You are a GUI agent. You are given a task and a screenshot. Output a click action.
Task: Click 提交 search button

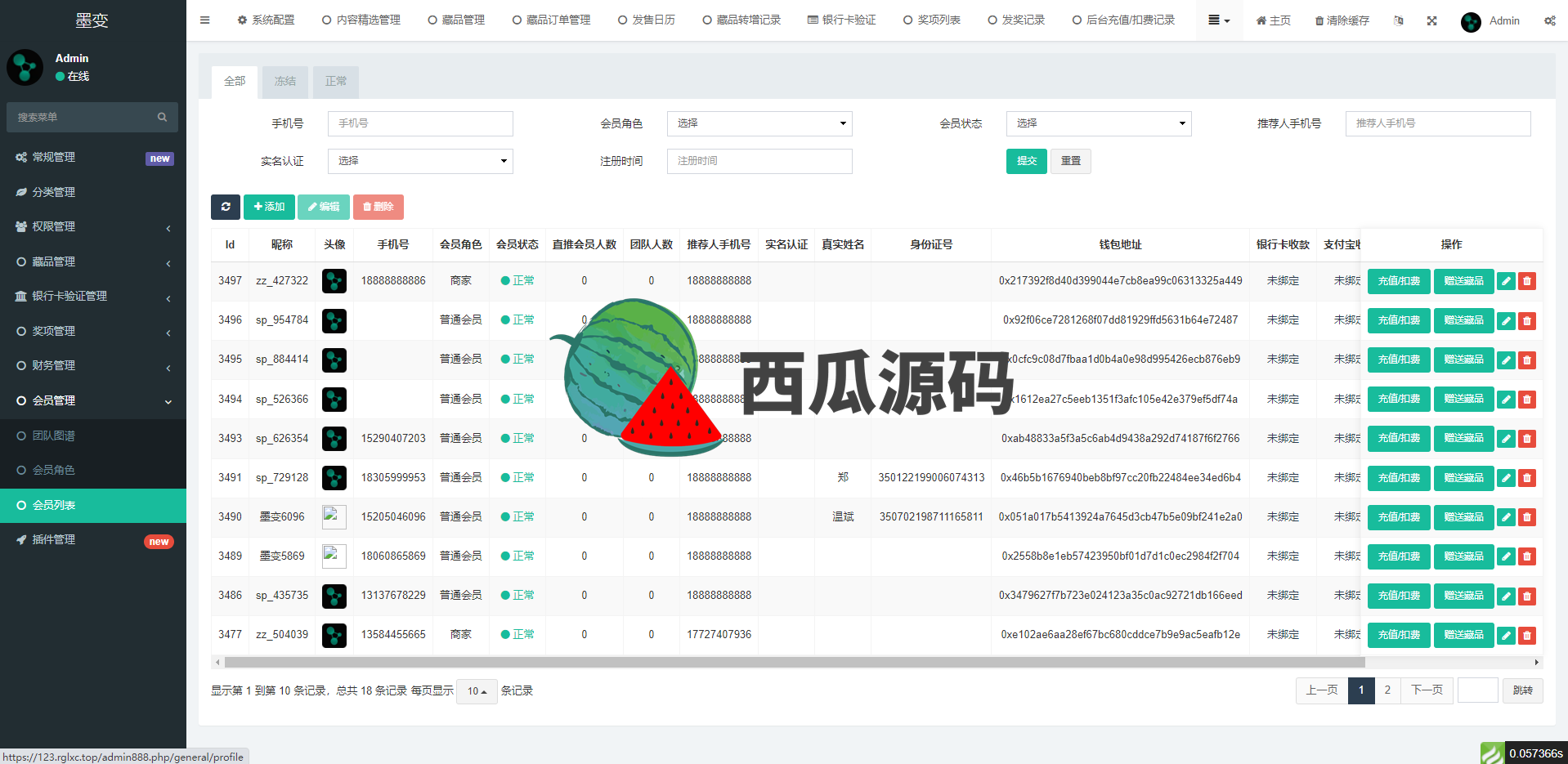(x=1027, y=161)
